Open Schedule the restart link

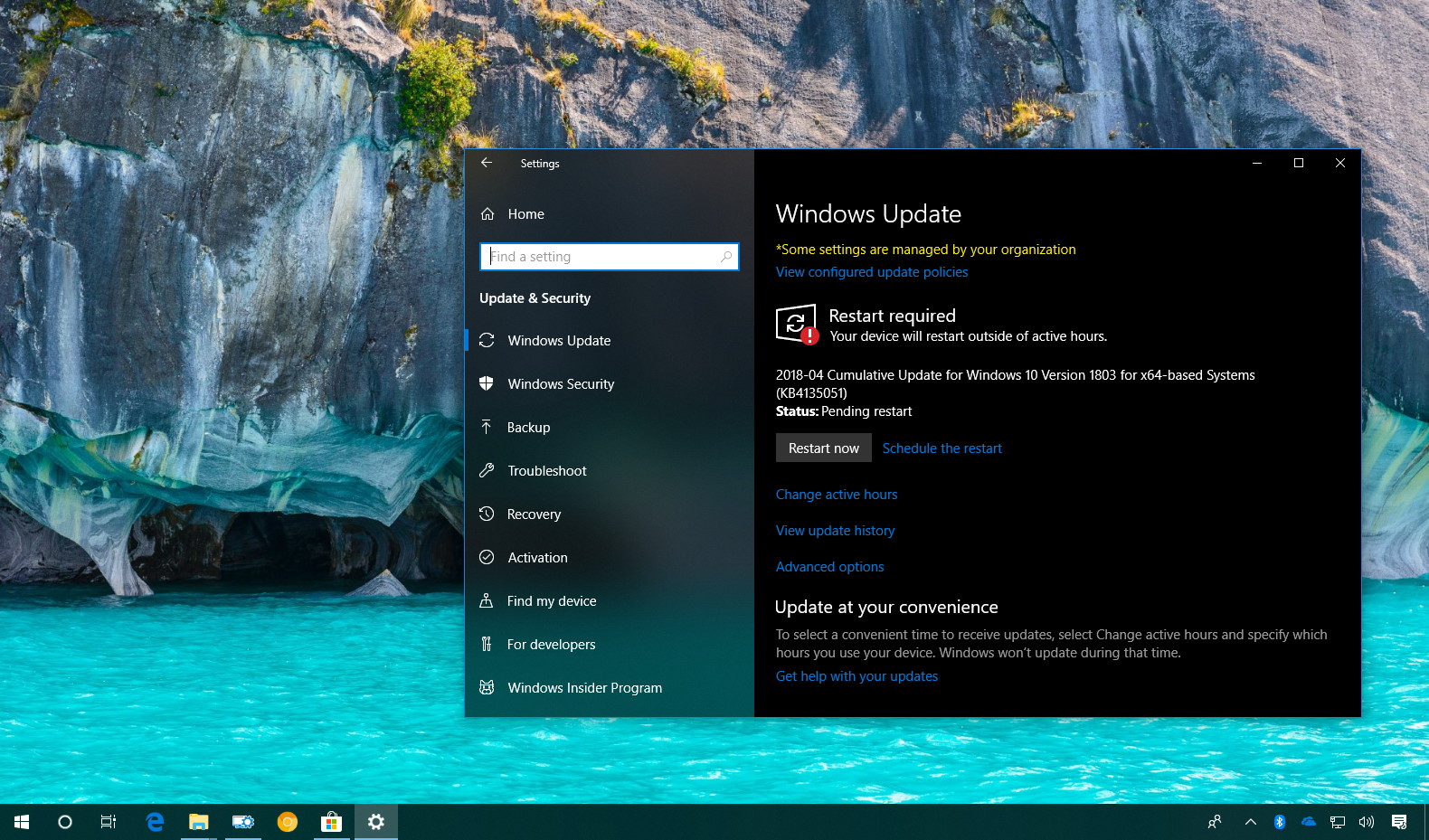[942, 448]
